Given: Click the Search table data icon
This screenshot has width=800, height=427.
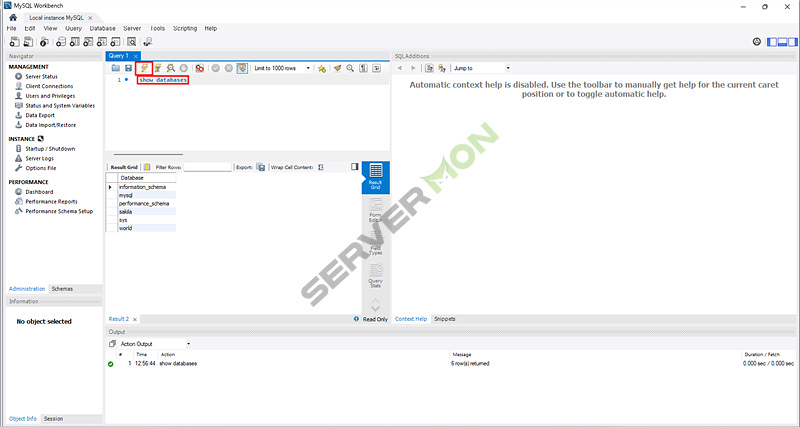Looking at the screenshot, I should point(132,42).
